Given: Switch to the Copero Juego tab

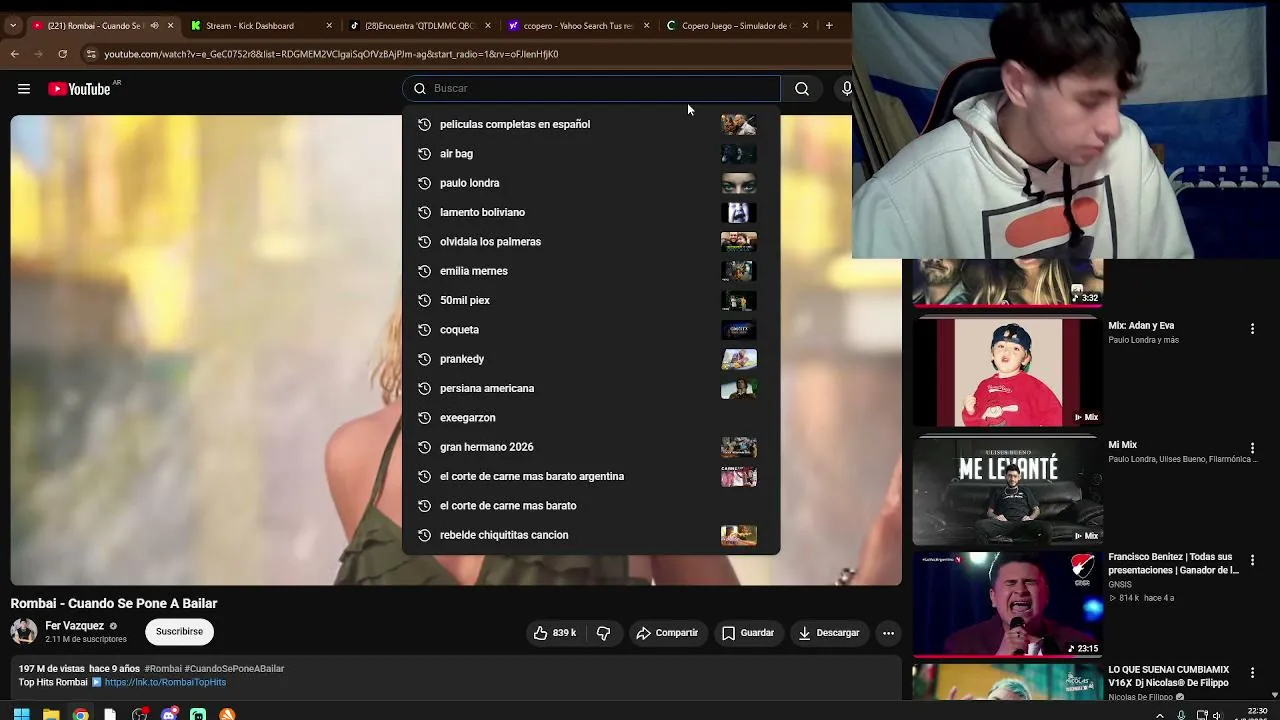Looking at the screenshot, I should pos(737,26).
